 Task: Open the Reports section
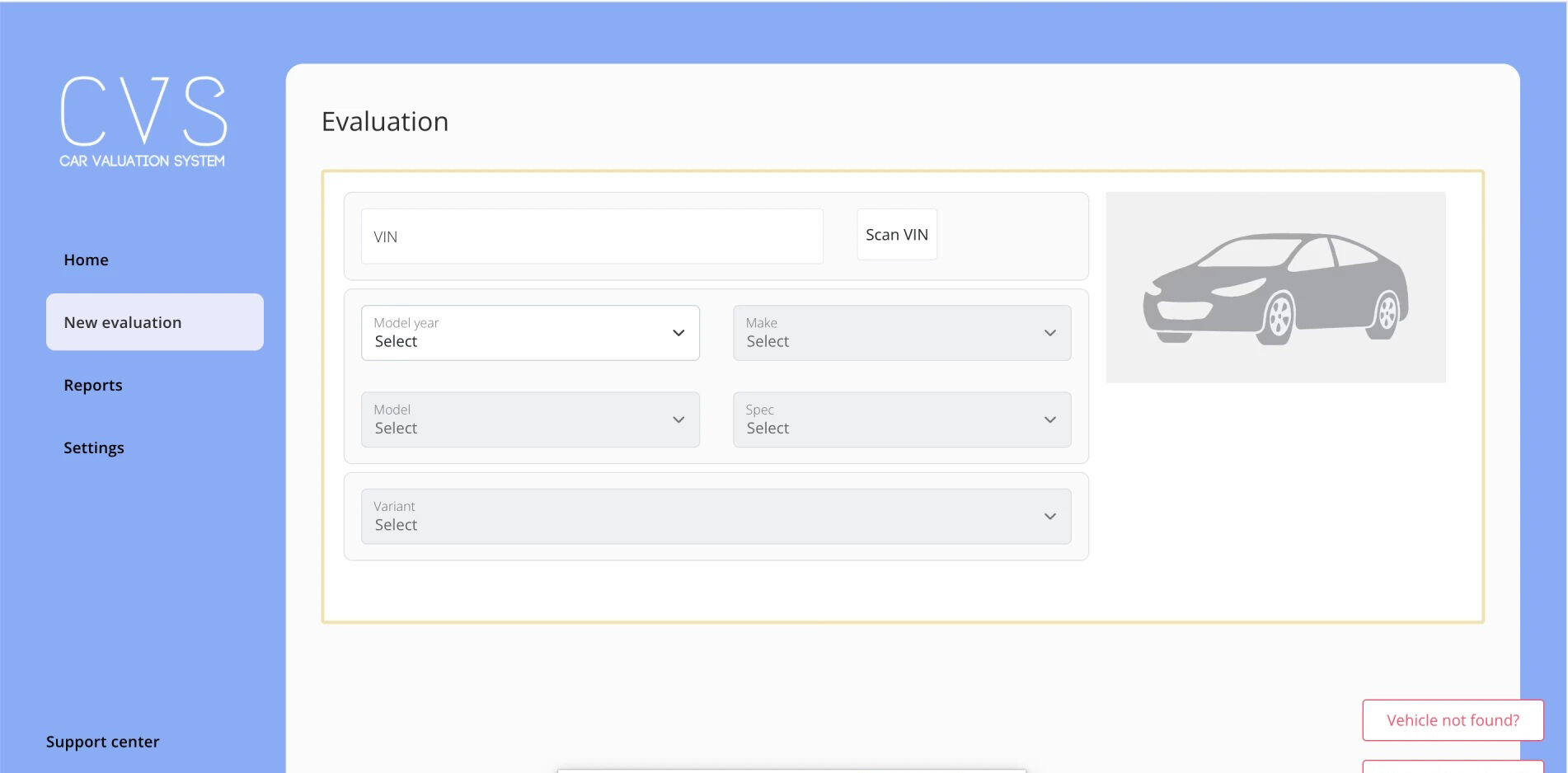93,385
